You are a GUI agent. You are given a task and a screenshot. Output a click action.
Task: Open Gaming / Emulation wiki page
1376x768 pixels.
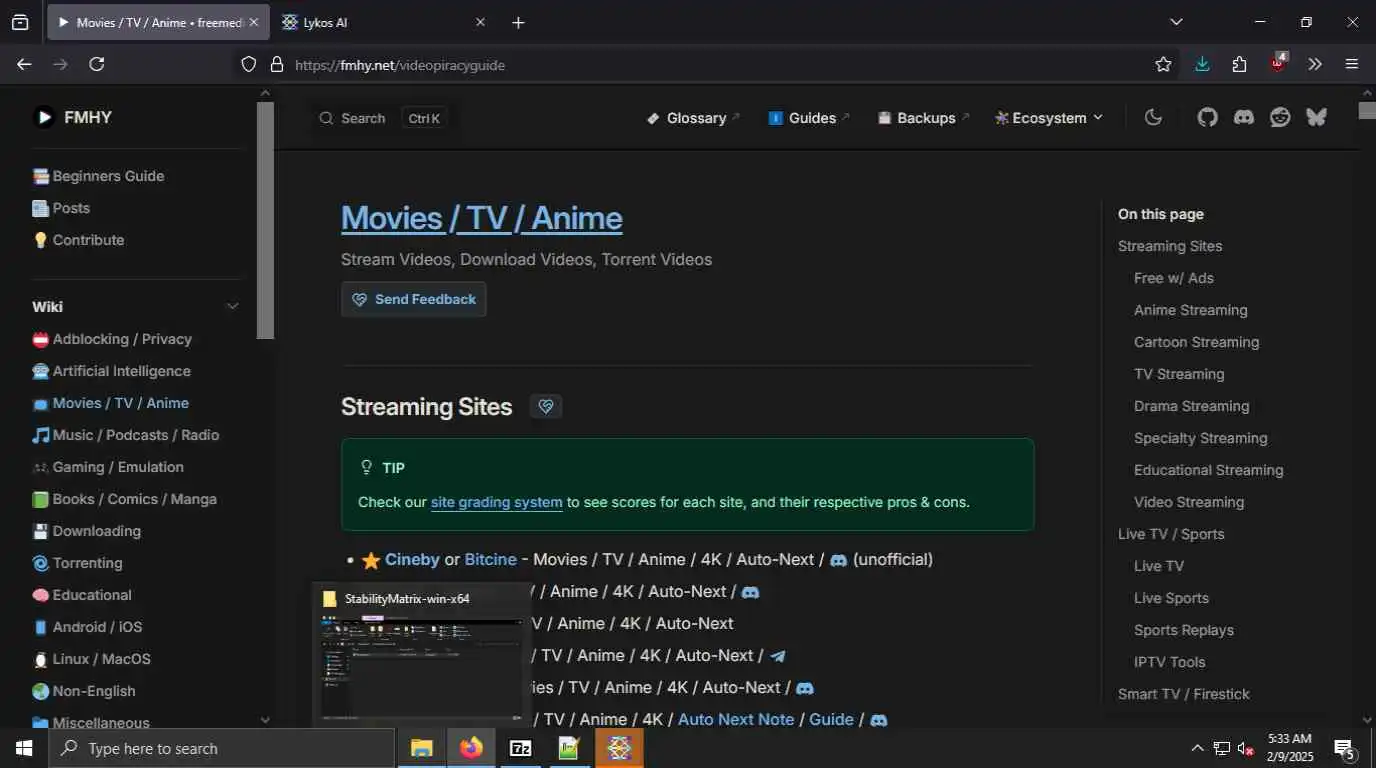click(x=108, y=467)
